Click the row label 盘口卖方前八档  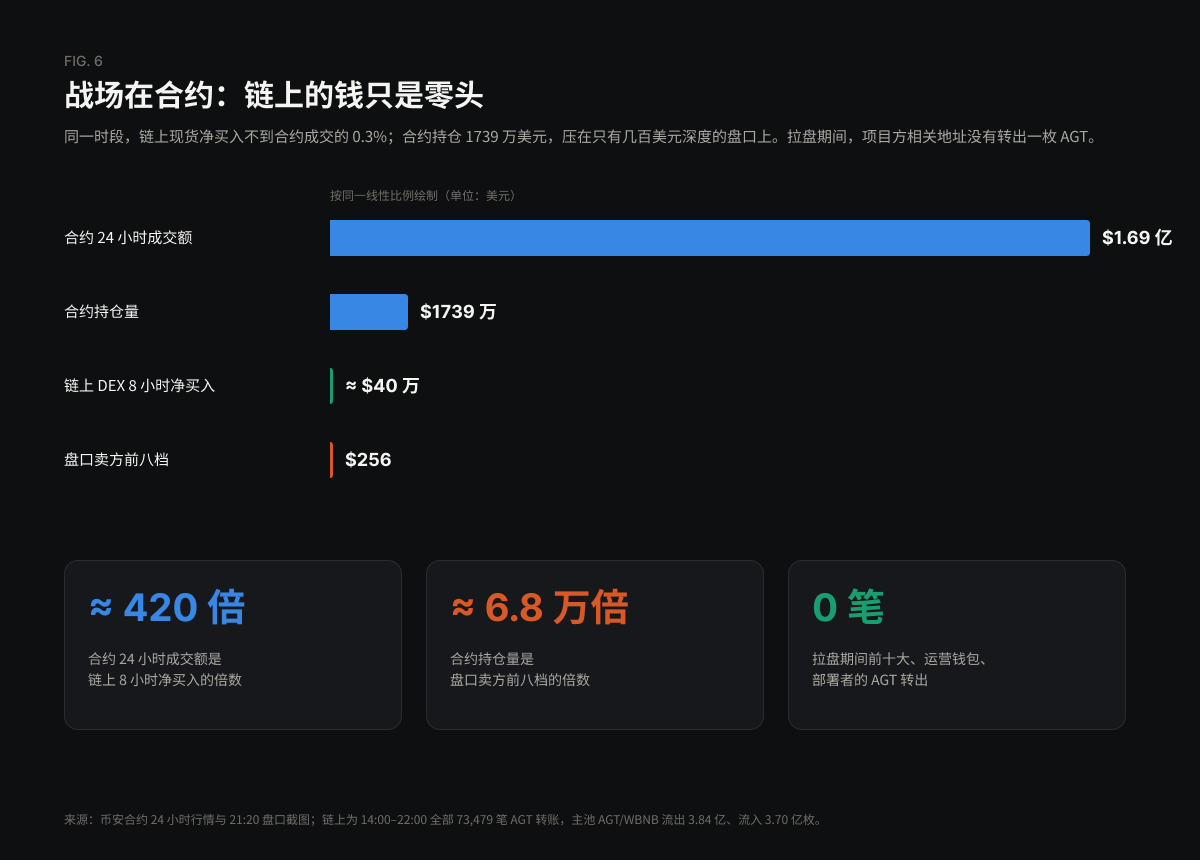[x=116, y=460]
